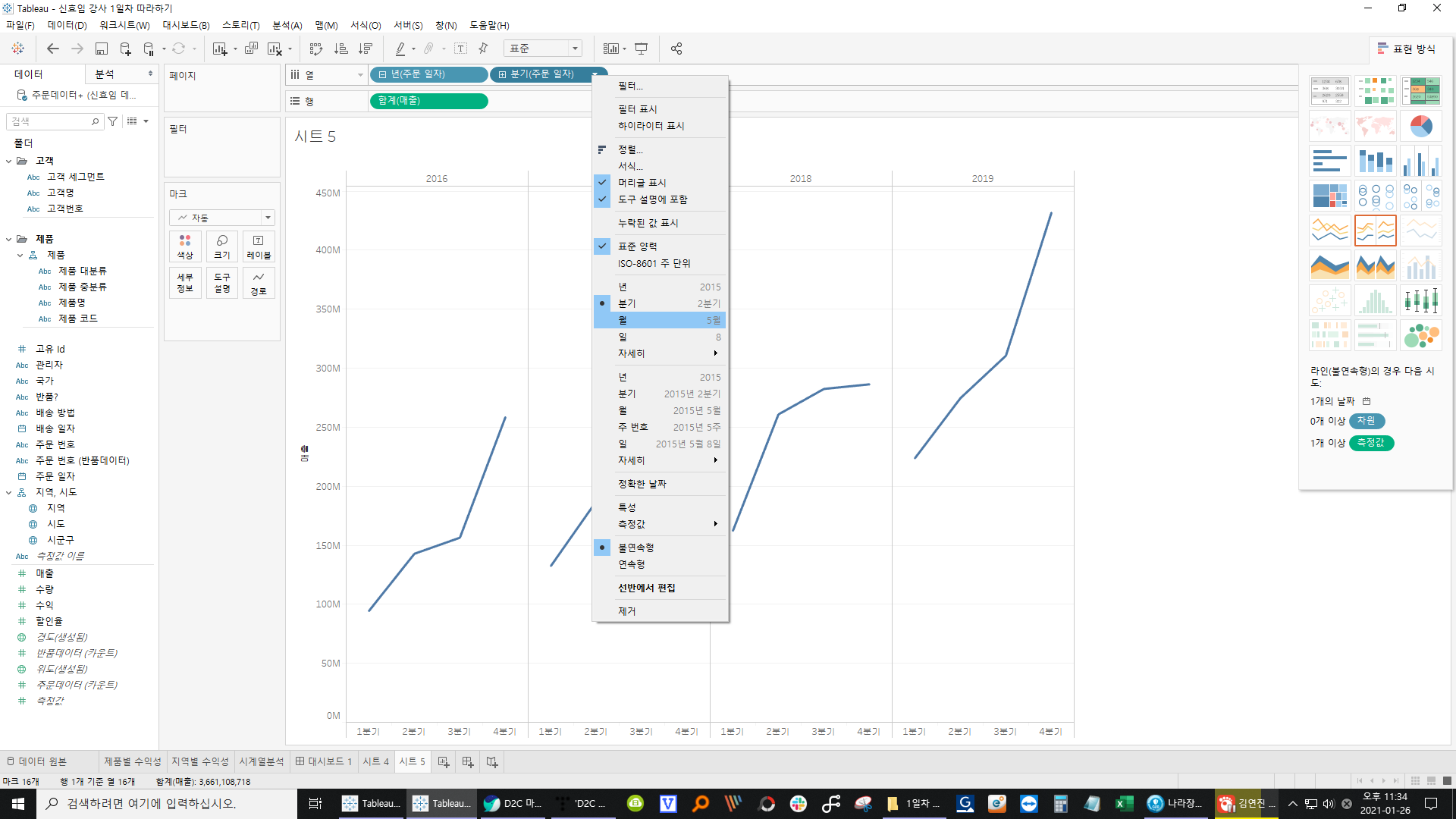This screenshot has height=819, width=1456.
Task: Select box-and-whisker plot in Show Me
Action: (1420, 300)
